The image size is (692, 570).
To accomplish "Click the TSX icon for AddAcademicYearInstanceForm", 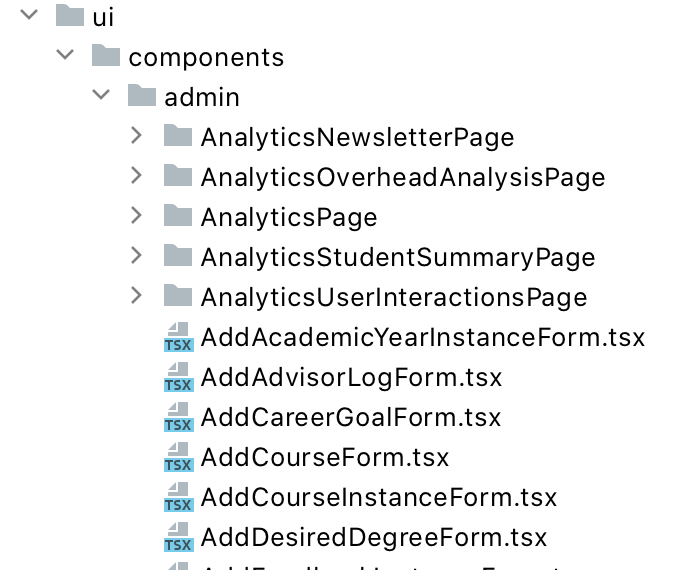I will (178, 337).
